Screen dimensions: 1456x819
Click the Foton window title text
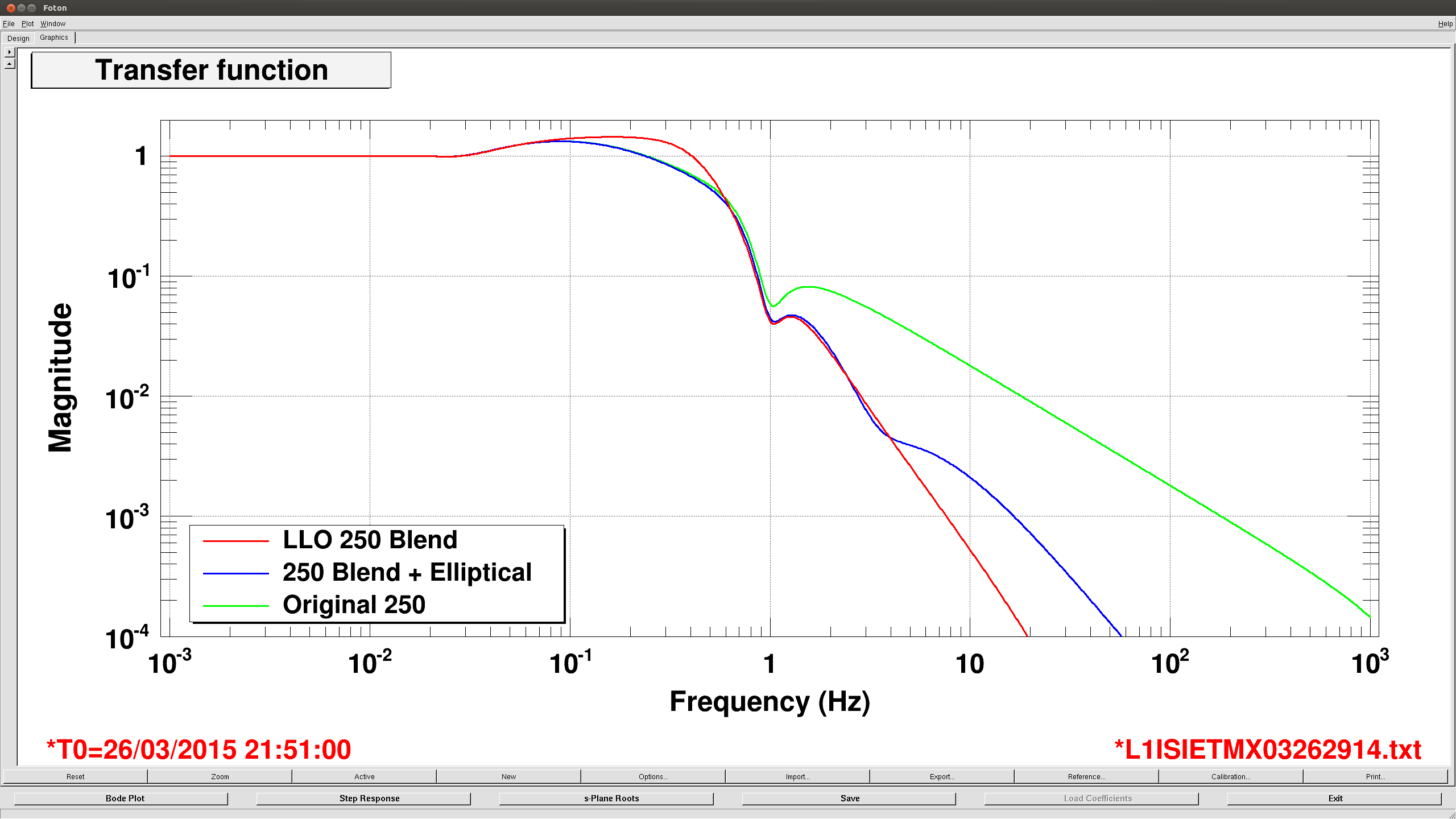click(x=55, y=8)
